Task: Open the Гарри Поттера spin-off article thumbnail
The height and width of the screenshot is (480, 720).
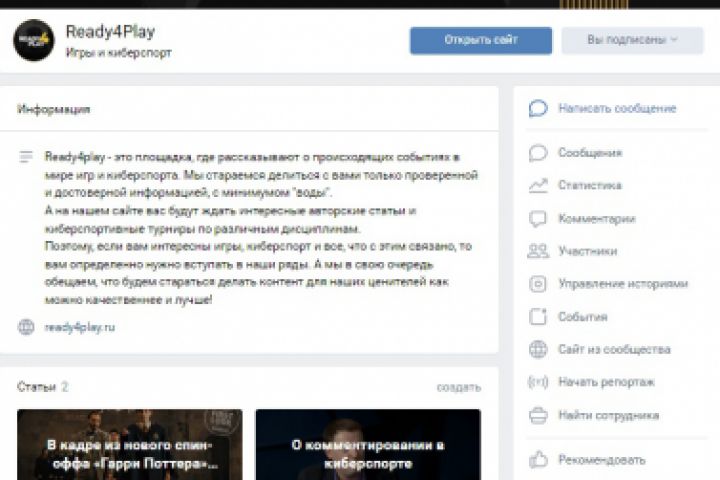Action: tap(129, 445)
